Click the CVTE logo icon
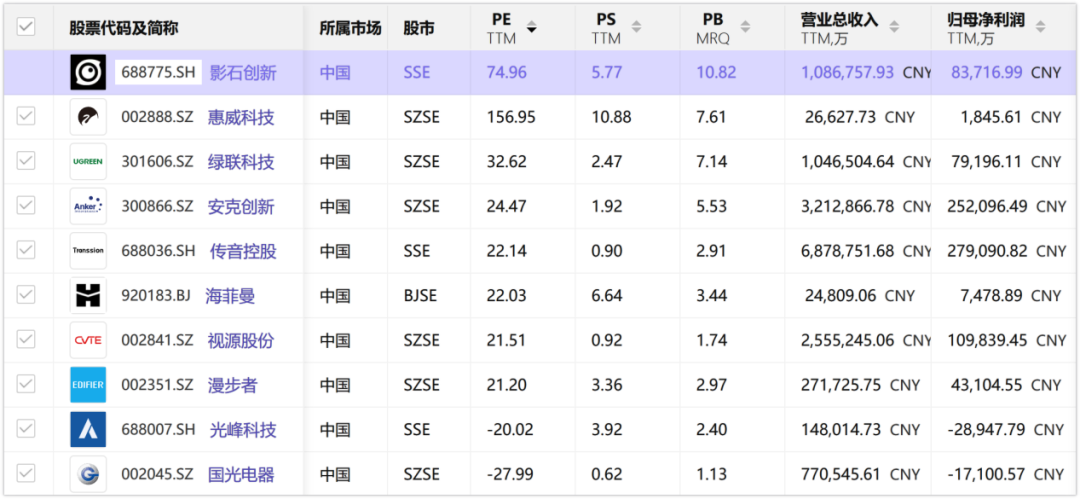 [x=88, y=340]
